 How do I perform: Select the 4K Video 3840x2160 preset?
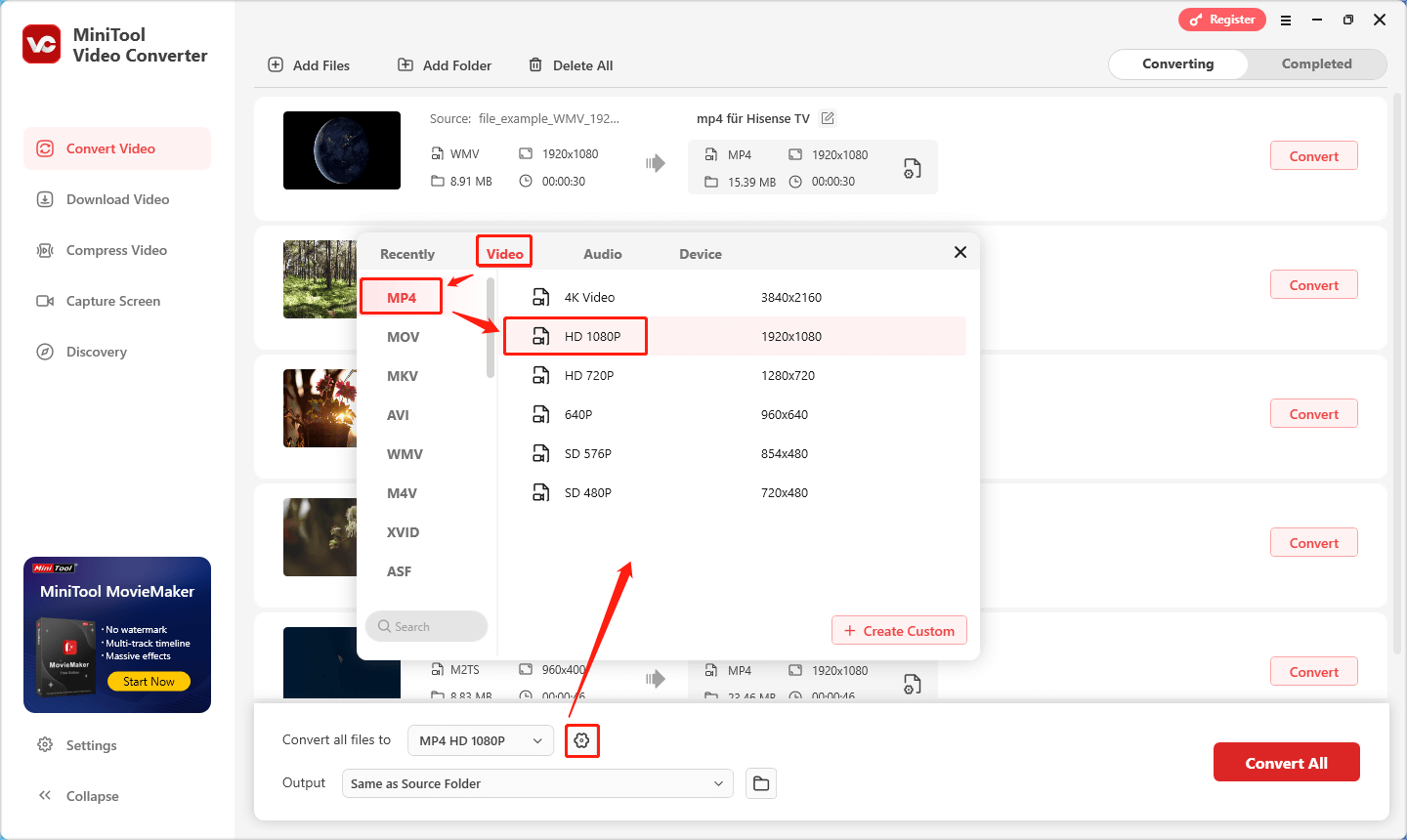(735, 297)
